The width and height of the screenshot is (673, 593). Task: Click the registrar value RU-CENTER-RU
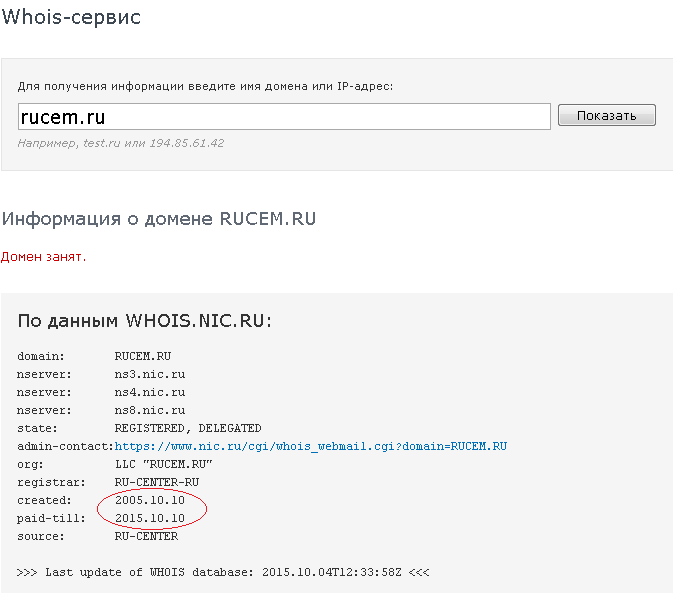(x=156, y=482)
